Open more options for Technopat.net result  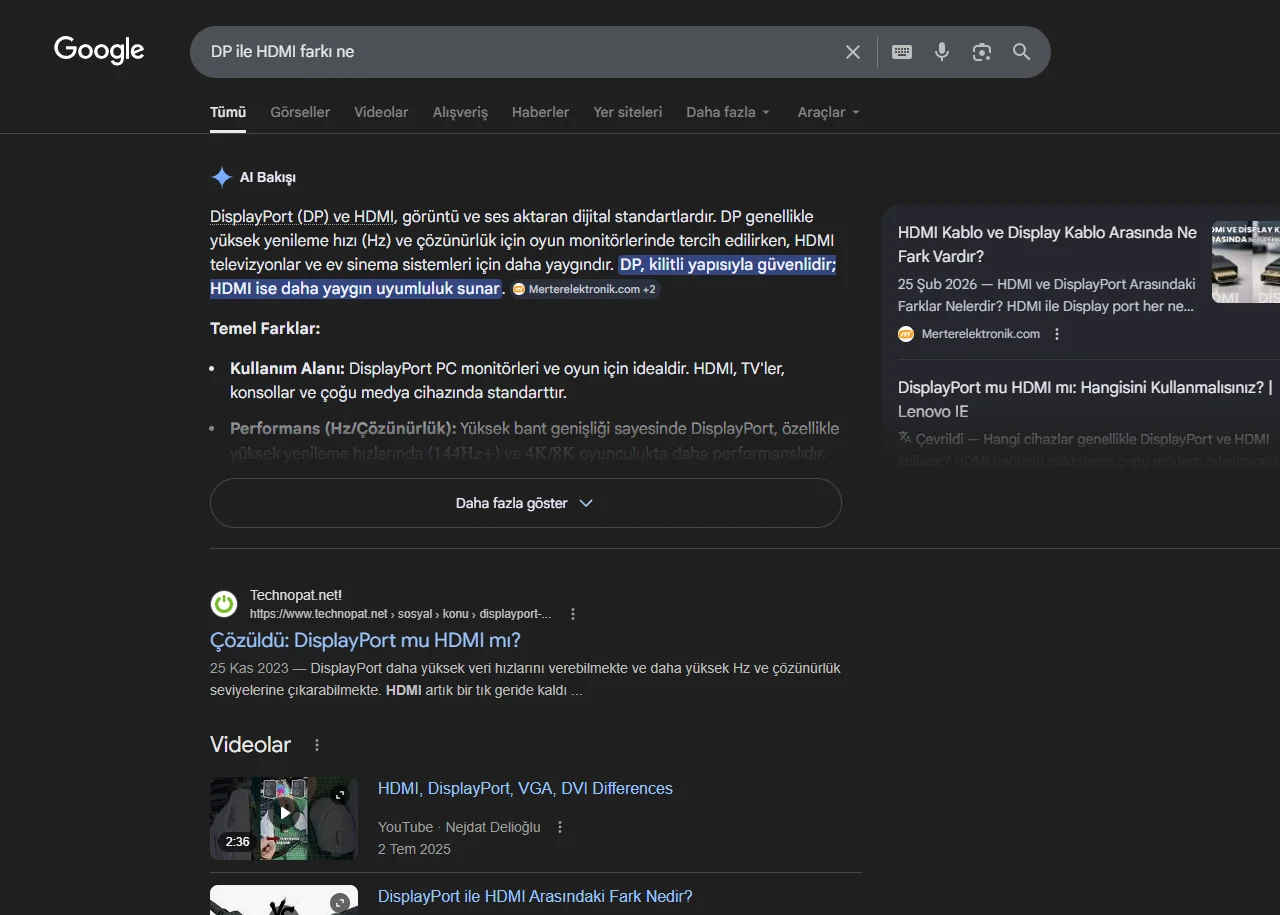(573, 614)
